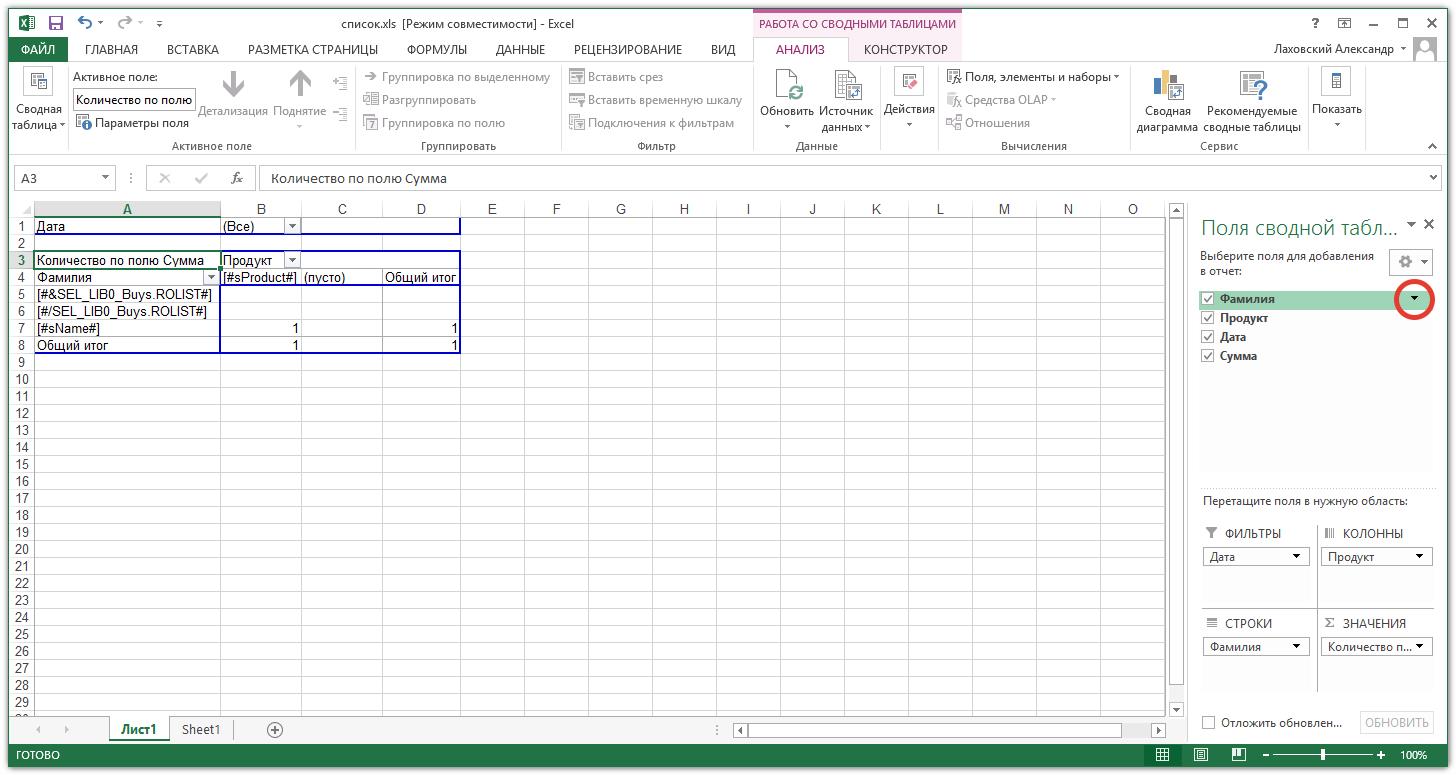Open Excel help question mark
Viewport: 1456px width, 775px height.
tap(1315, 23)
